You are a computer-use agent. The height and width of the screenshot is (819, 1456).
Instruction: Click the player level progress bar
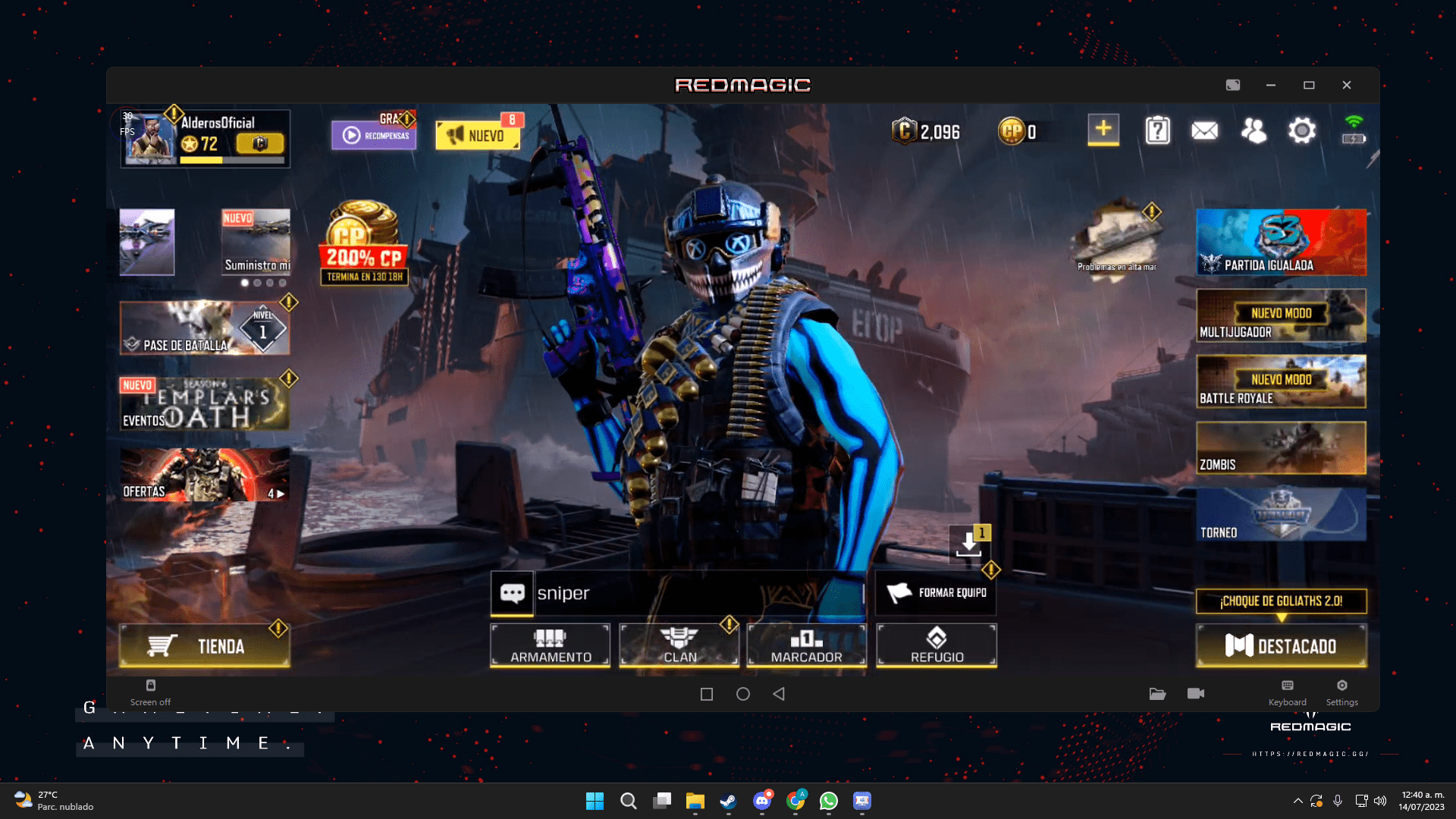(x=232, y=161)
